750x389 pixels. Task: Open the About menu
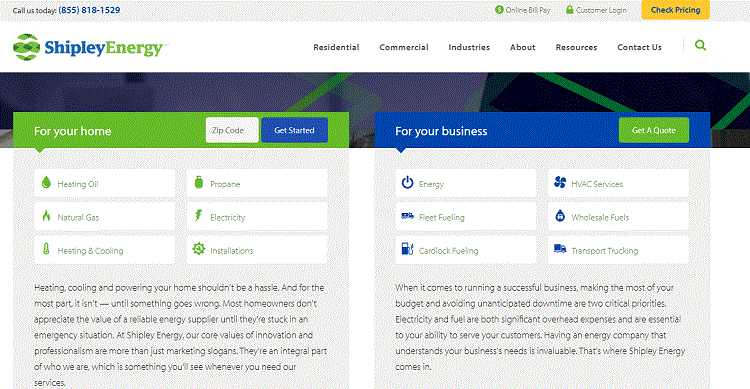coord(523,47)
